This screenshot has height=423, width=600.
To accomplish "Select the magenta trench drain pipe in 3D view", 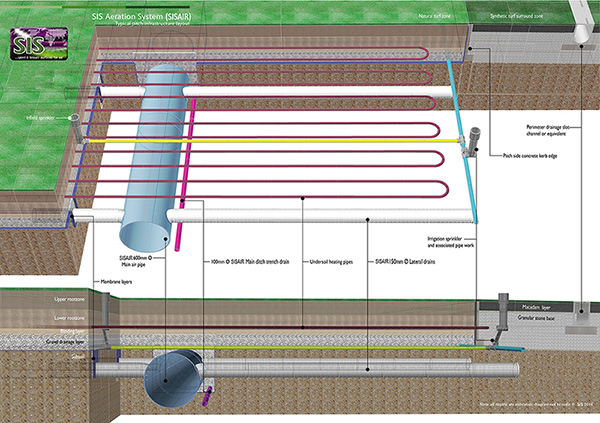I will click(x=185, y=174).
